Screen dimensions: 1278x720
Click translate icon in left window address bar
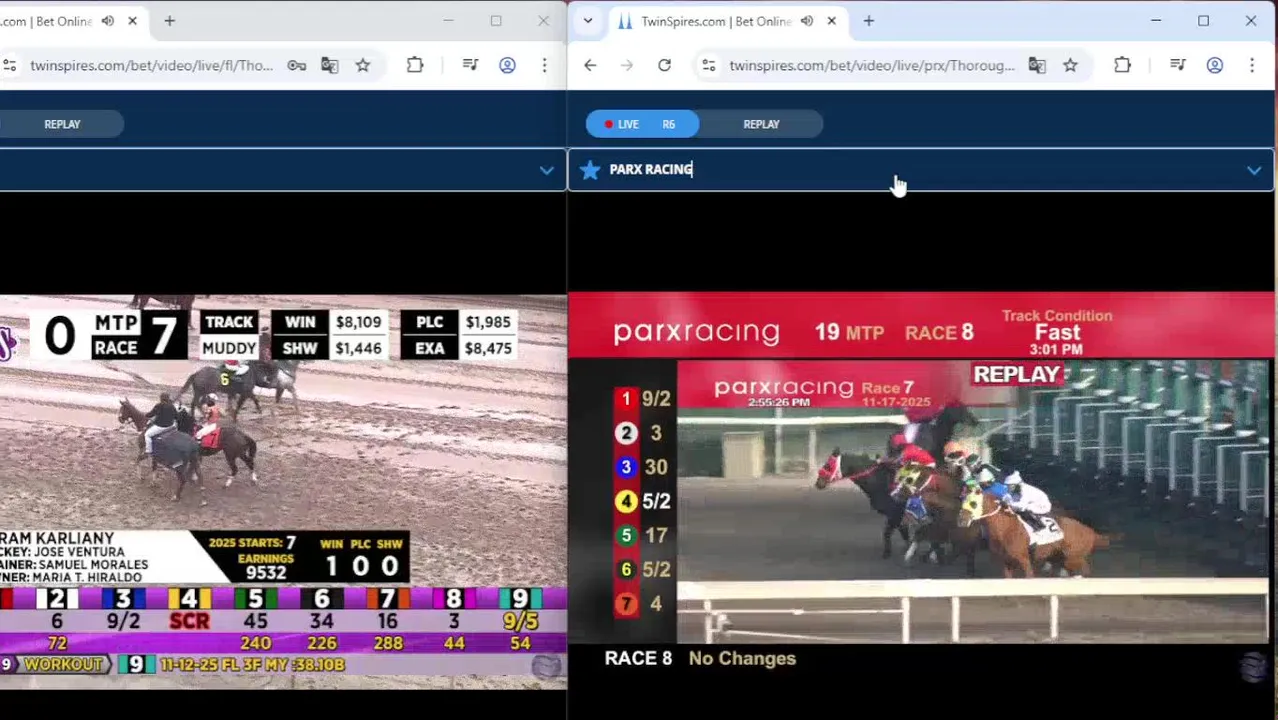pos(330,65)
